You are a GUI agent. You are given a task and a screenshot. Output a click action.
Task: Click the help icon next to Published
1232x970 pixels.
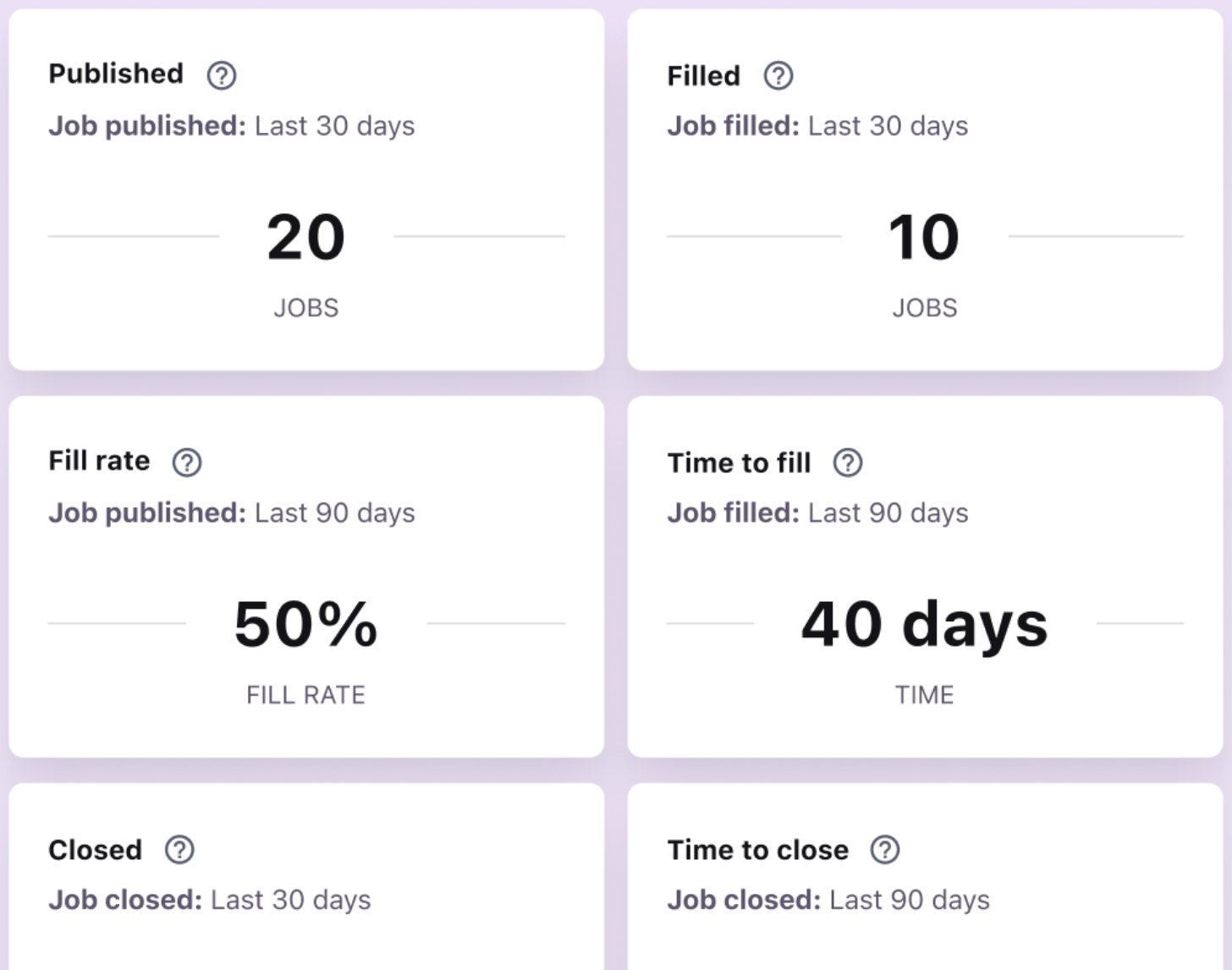point(222,75)
